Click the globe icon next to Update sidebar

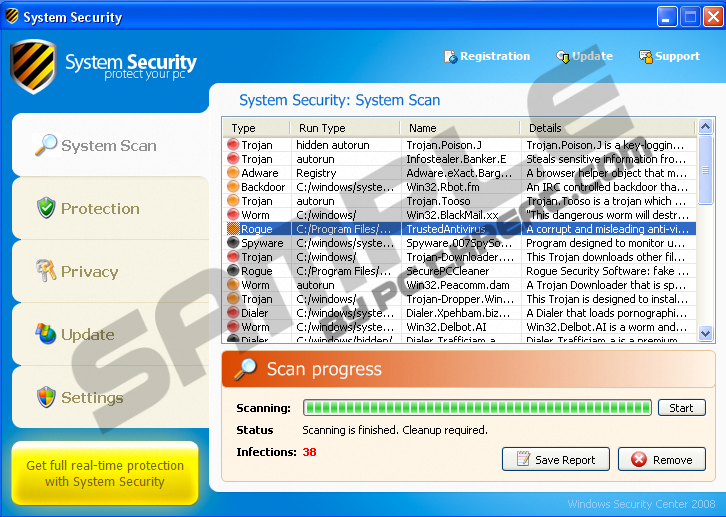(46, 334)
